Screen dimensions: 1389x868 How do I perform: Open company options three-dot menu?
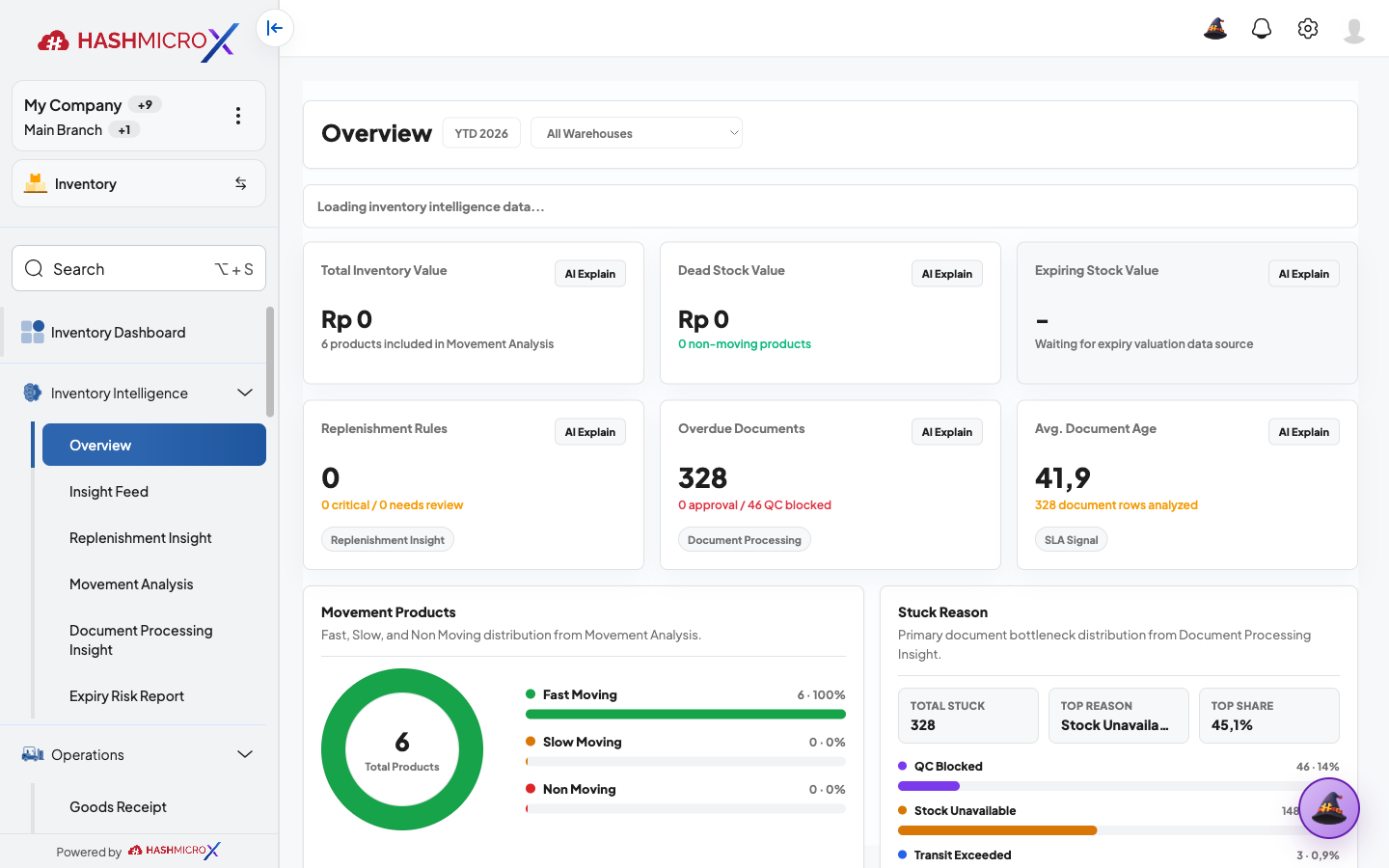pyautogui.click(x=238, y=116)
